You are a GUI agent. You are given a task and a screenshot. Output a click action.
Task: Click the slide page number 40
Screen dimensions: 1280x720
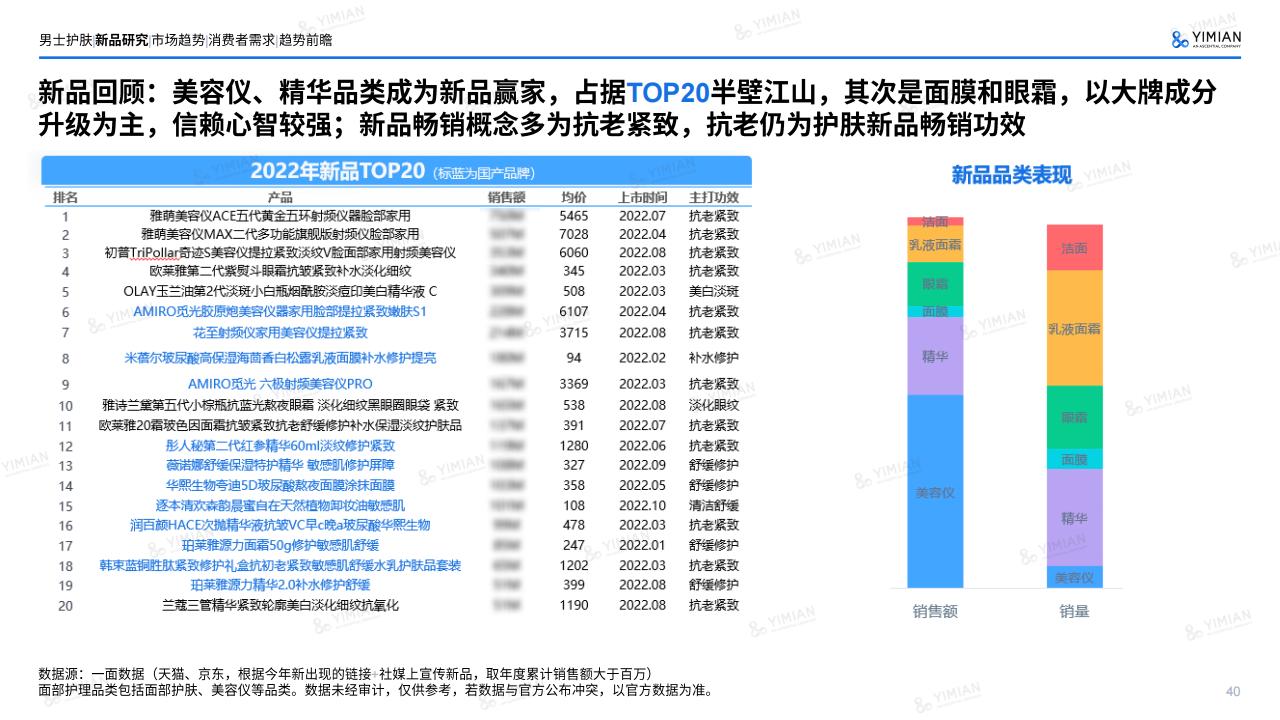click(1233, 691)
